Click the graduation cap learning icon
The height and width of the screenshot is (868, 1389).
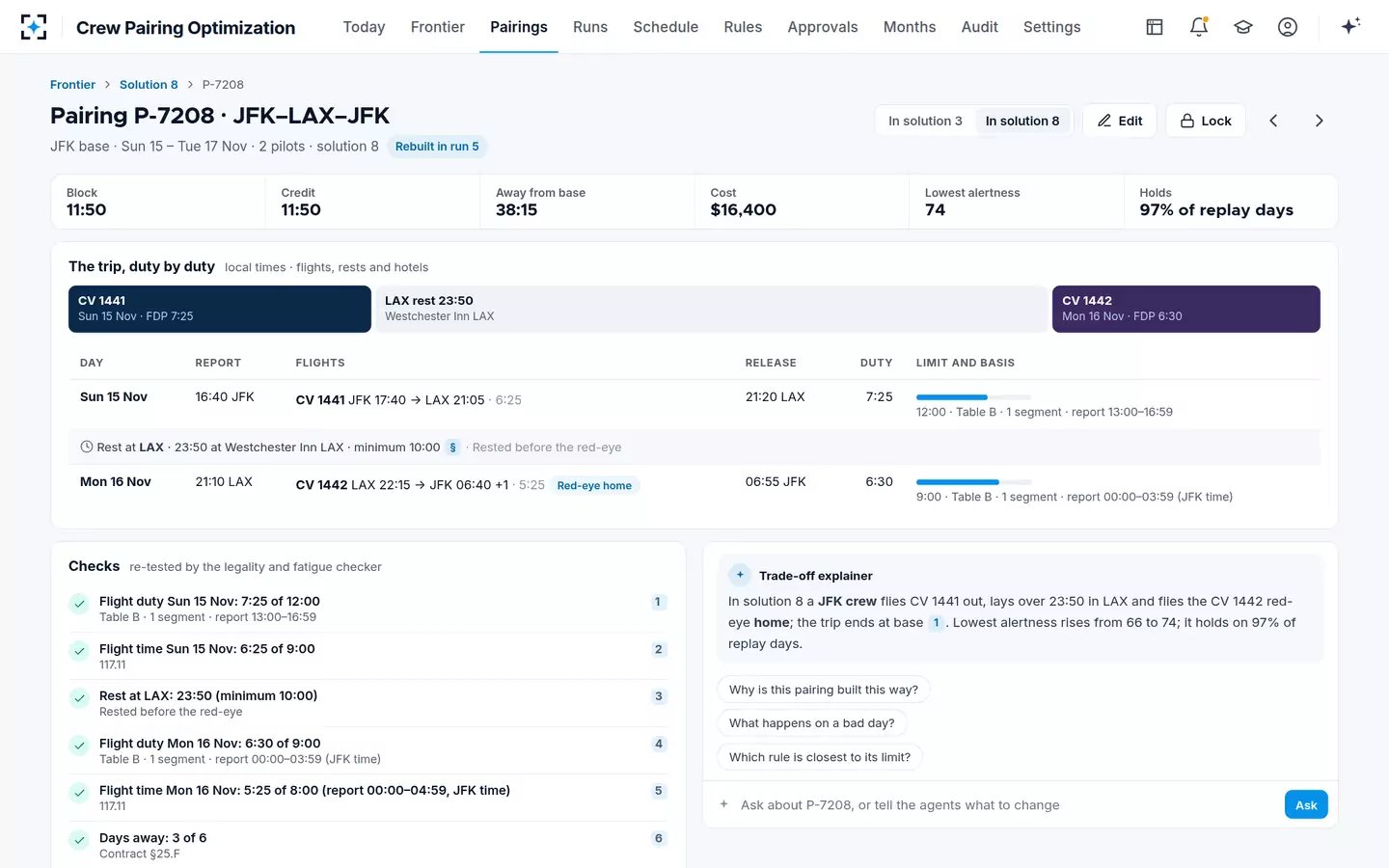tap(1243, 27)
